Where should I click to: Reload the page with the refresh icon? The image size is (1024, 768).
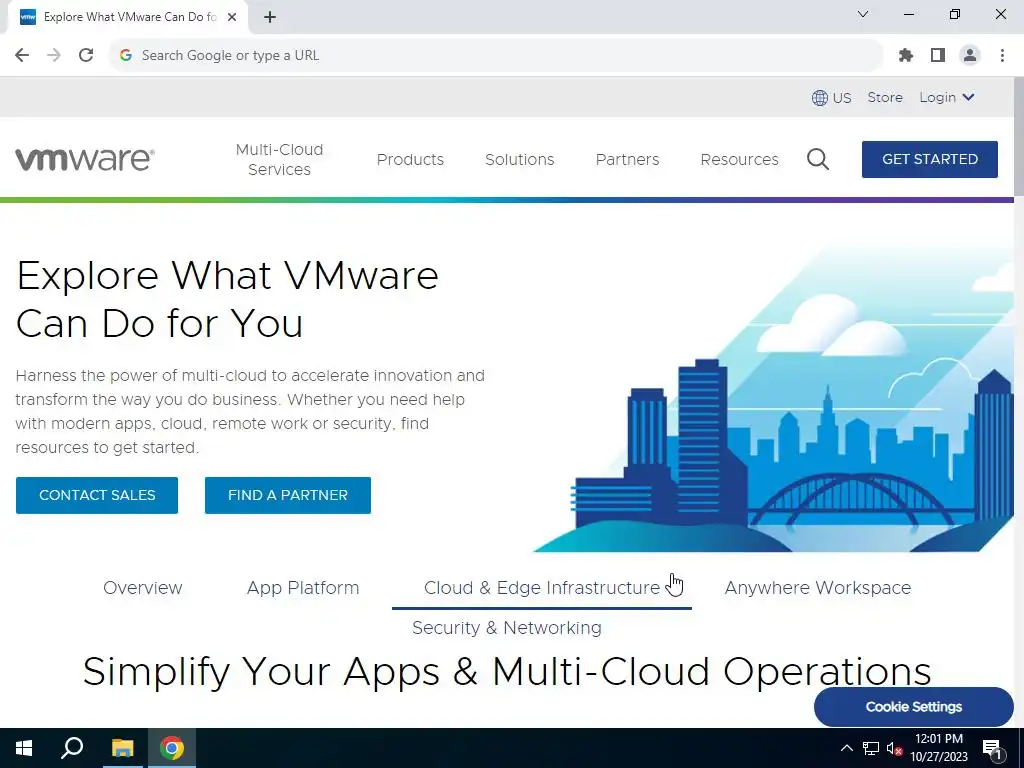[86, 56]
